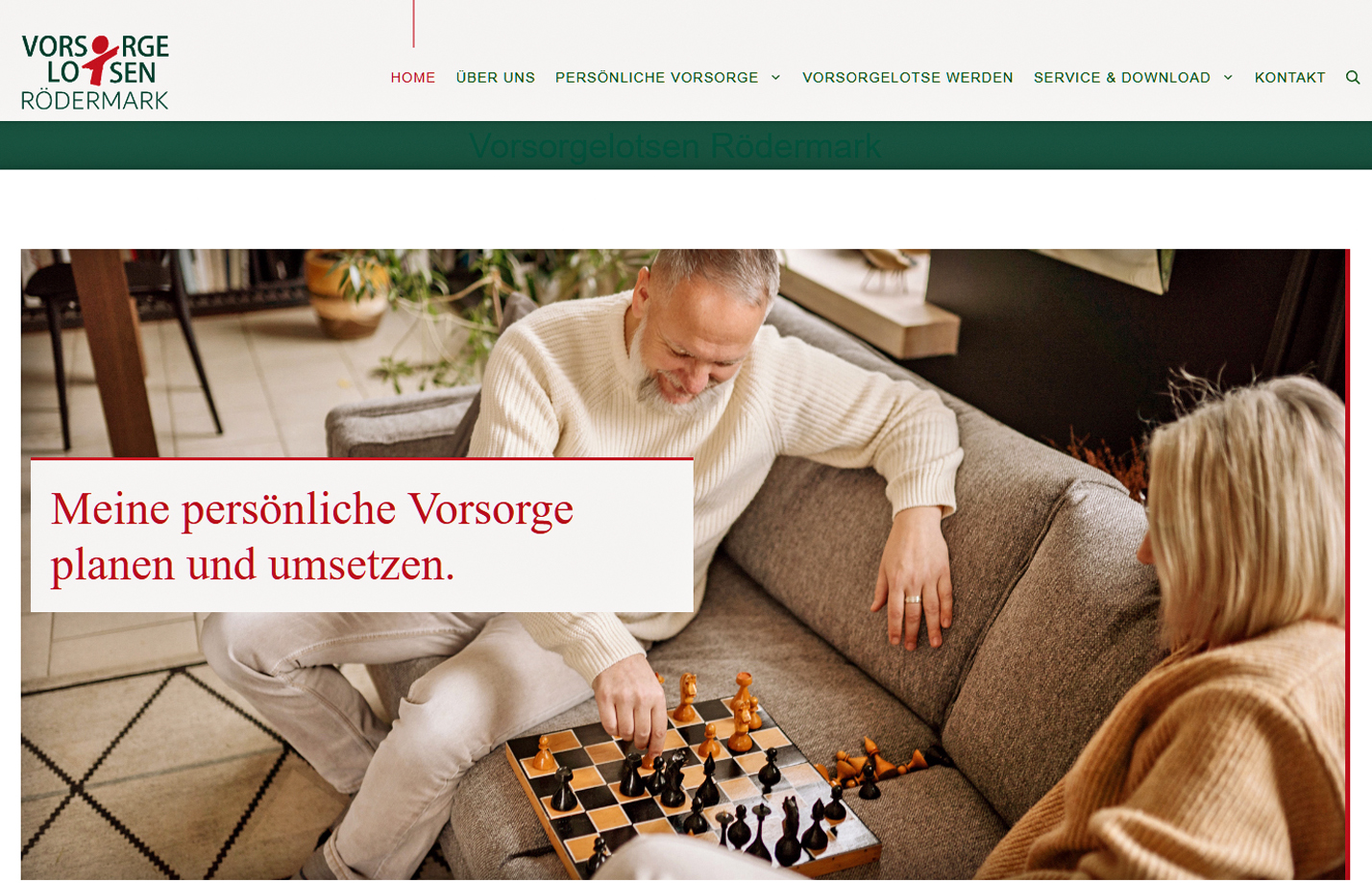Click the SERVICE & DOWNLOAD menu label

[x=1121, y=77]
